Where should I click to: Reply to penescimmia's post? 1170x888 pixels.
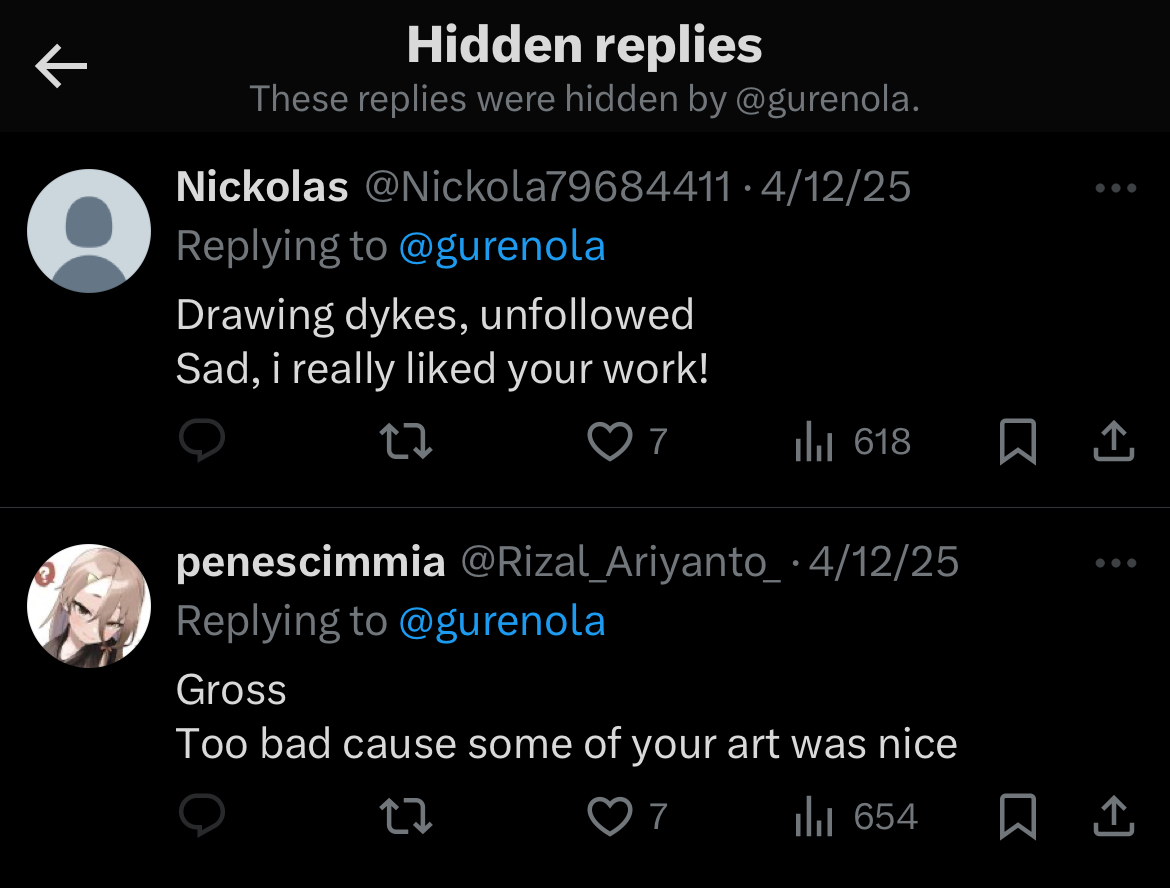(x=201, y=817)
